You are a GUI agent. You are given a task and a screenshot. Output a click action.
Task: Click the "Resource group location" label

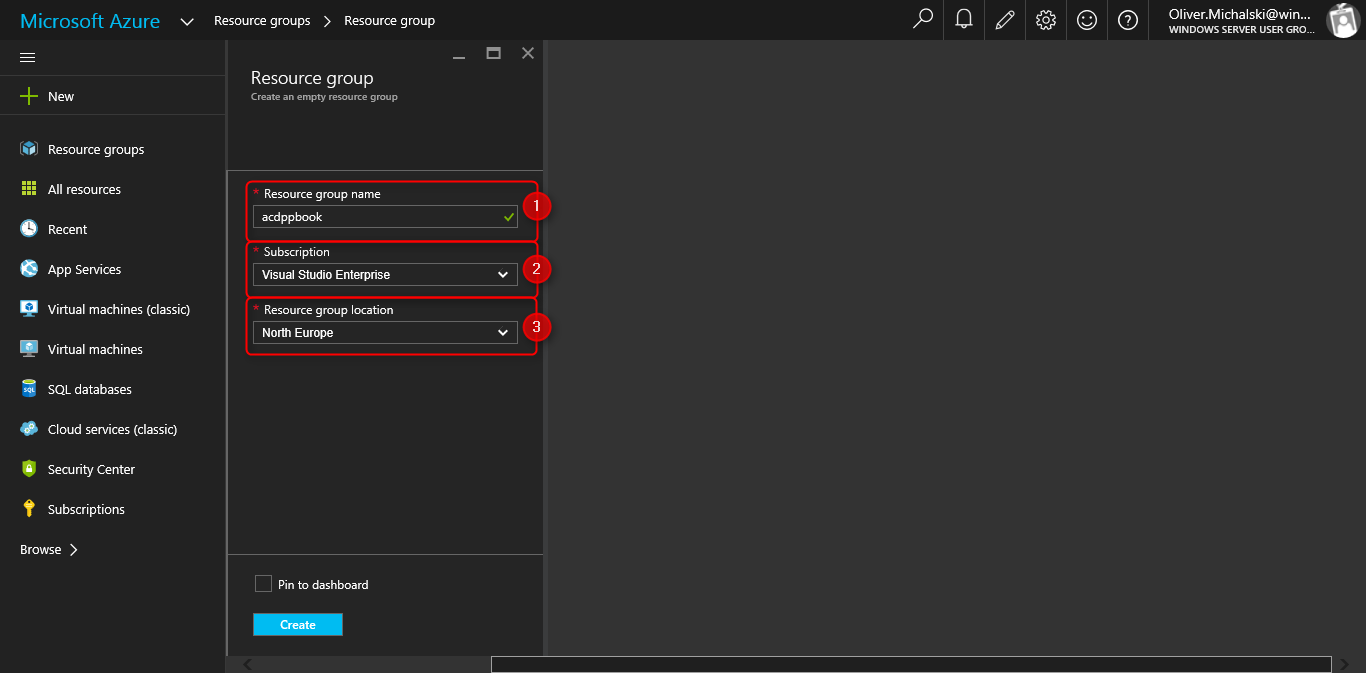[x=329, y=310]
